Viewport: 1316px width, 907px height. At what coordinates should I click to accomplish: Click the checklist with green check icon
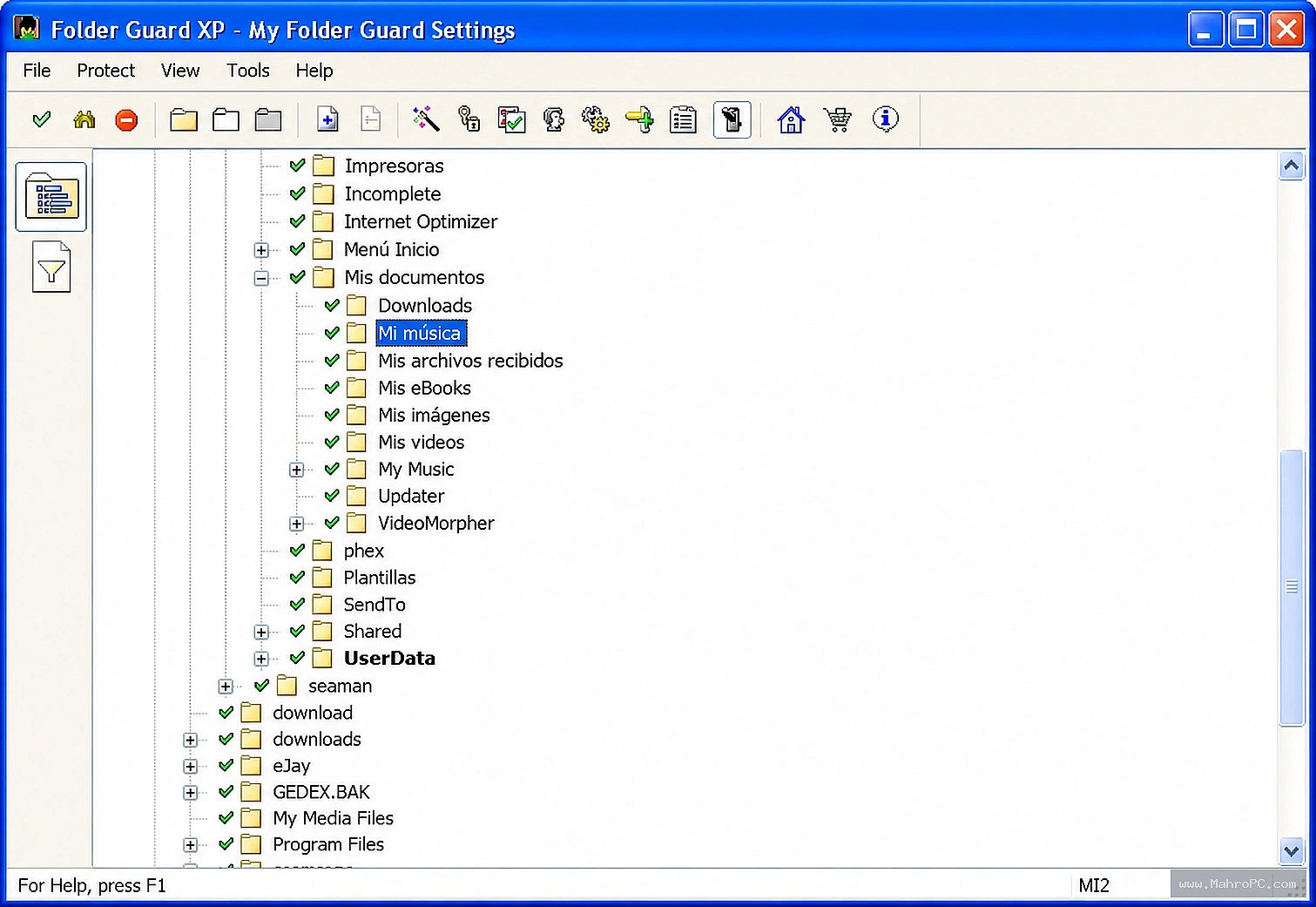point(511,119)
